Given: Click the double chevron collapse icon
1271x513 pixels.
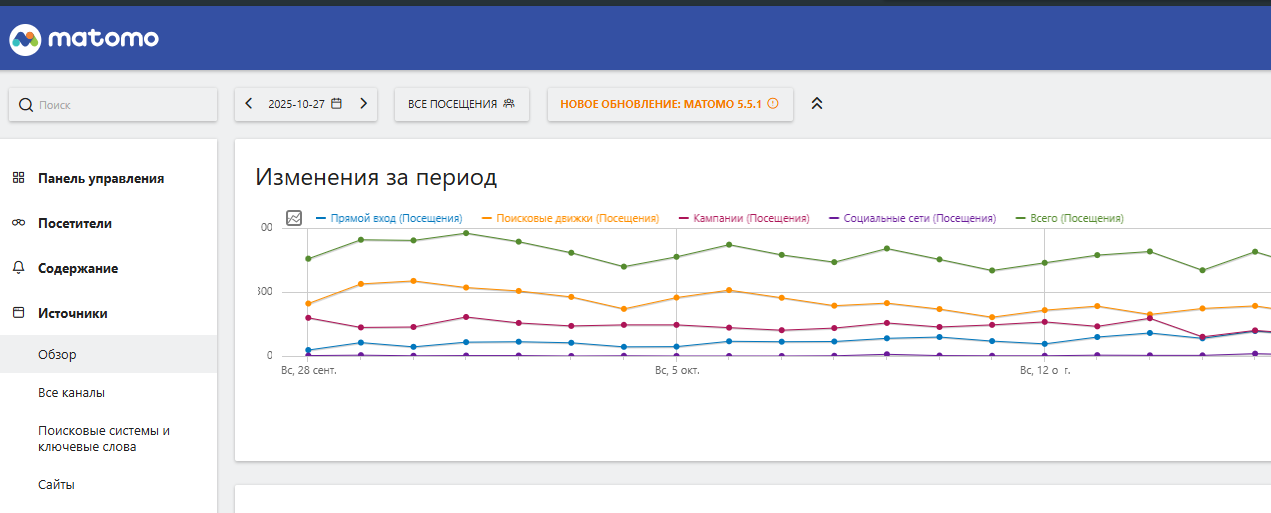Looking at the screenshot, I should pos(816,104).
